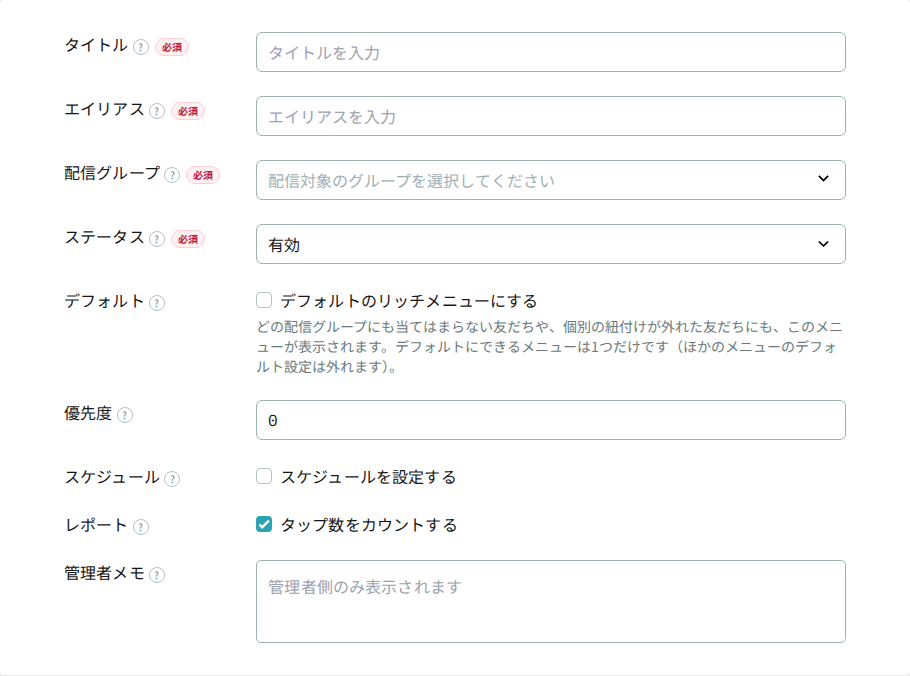The width and height of the screenshot is (910, 676).
Task: Open the 配信グループ selection dropdown
Action: tap(551, 180)
